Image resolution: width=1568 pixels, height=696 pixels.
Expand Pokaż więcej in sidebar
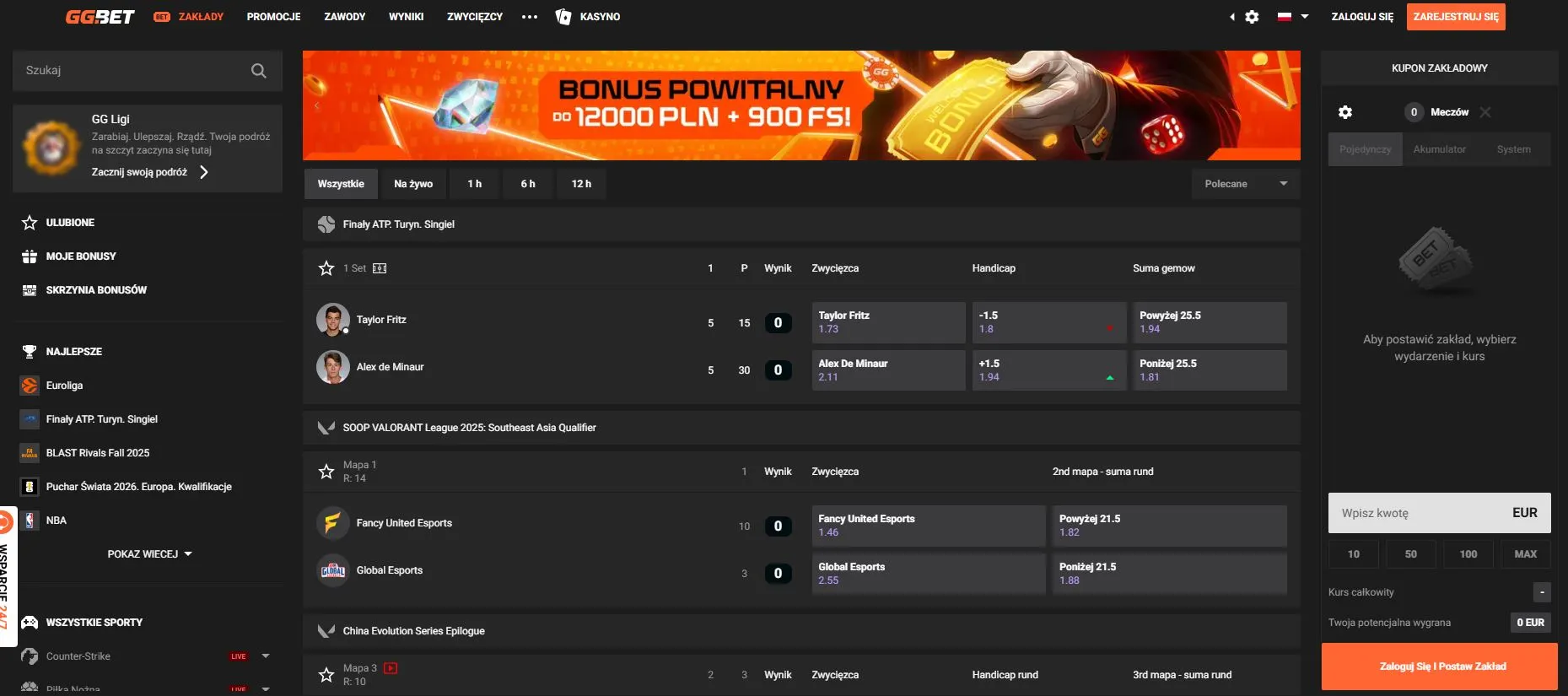click(x=149, y=554)
